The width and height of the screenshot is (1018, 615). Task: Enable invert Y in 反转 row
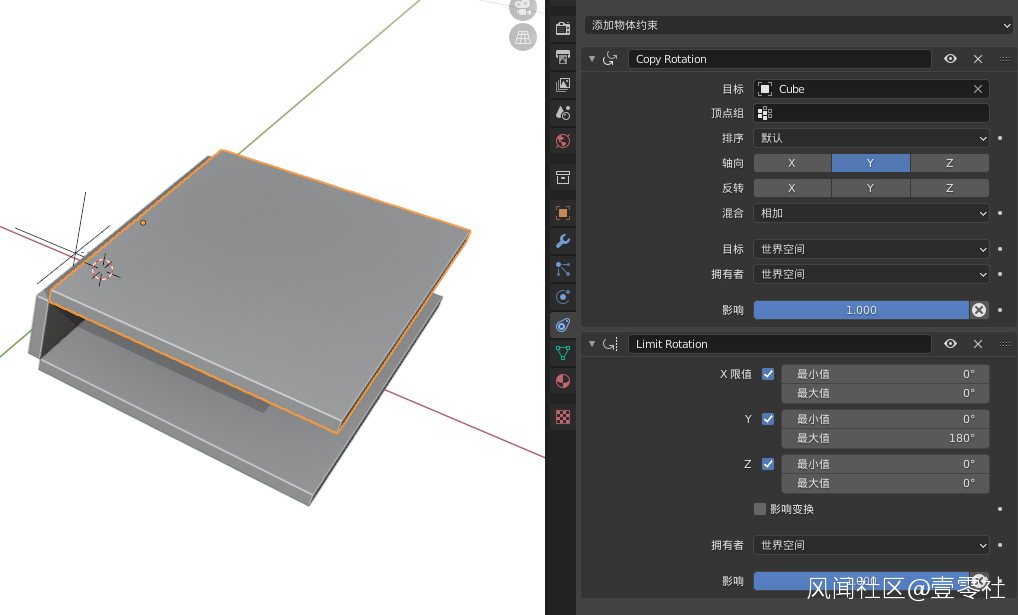coord(870,188)
